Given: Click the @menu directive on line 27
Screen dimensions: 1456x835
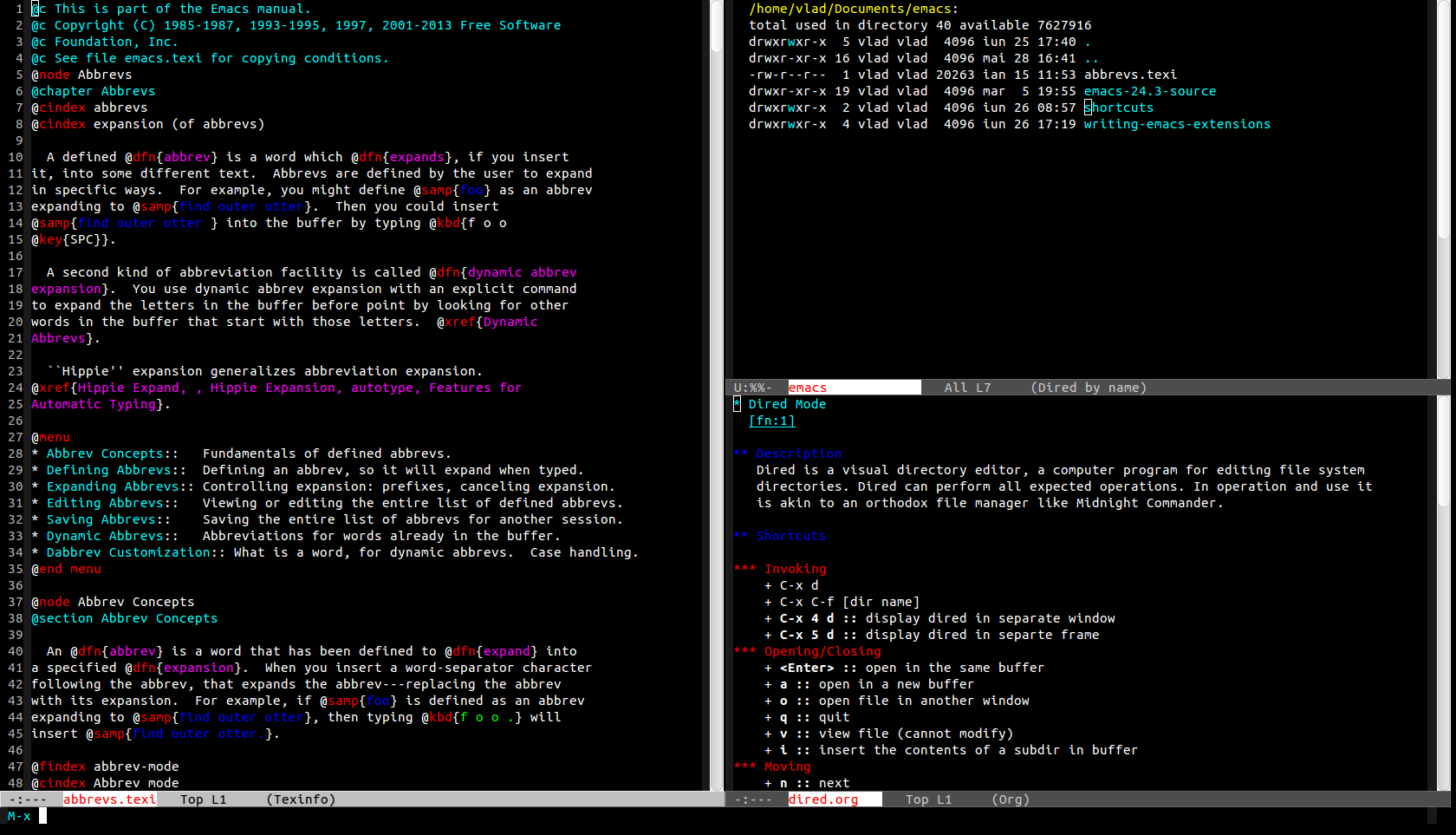Looking at the screenshot, I should point(50,437).
